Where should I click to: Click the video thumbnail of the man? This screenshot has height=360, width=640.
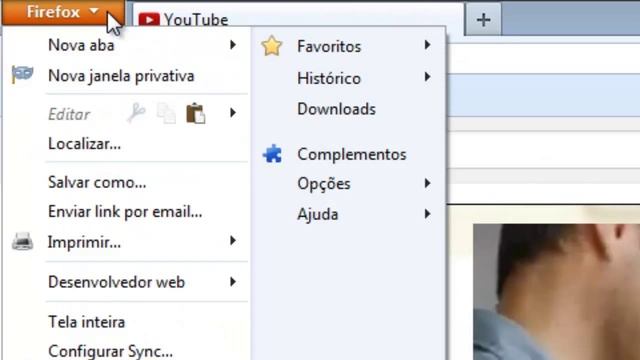(556, 292)
